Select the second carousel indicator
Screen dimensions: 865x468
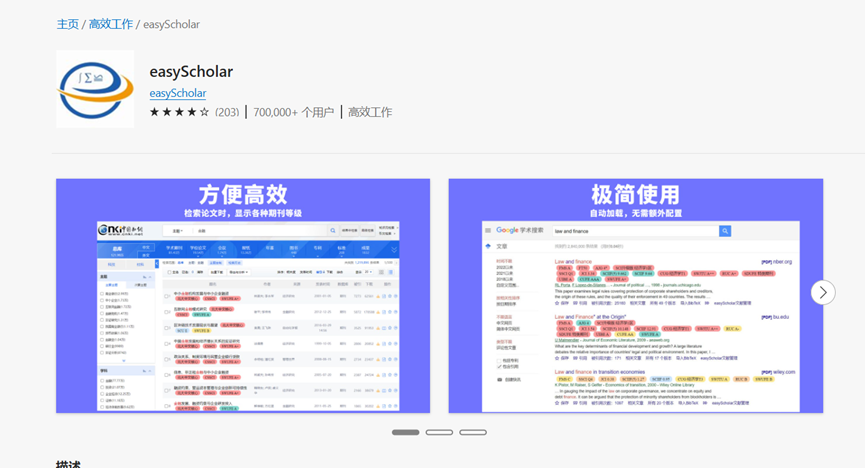439,432
